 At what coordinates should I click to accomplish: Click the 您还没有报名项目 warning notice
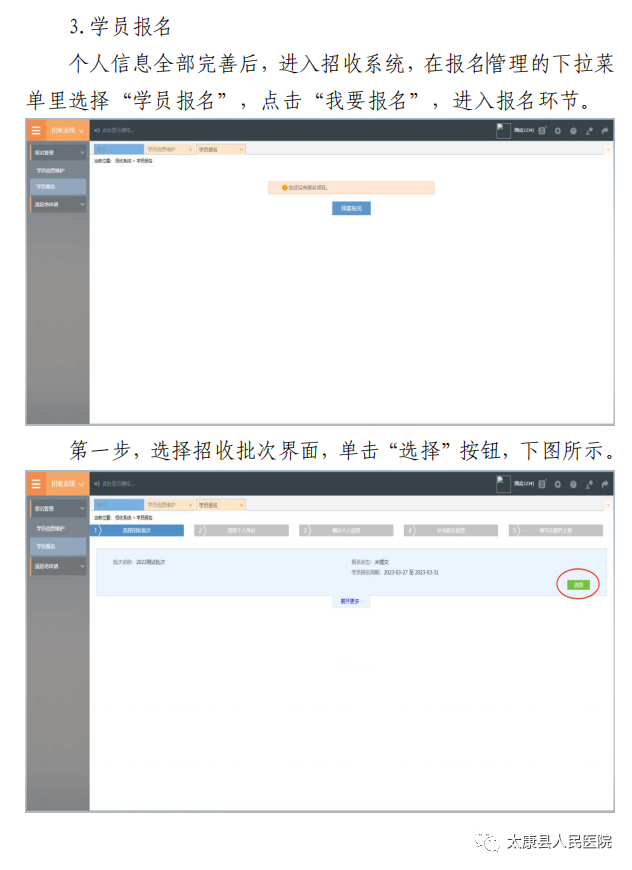tap(351, 188)
